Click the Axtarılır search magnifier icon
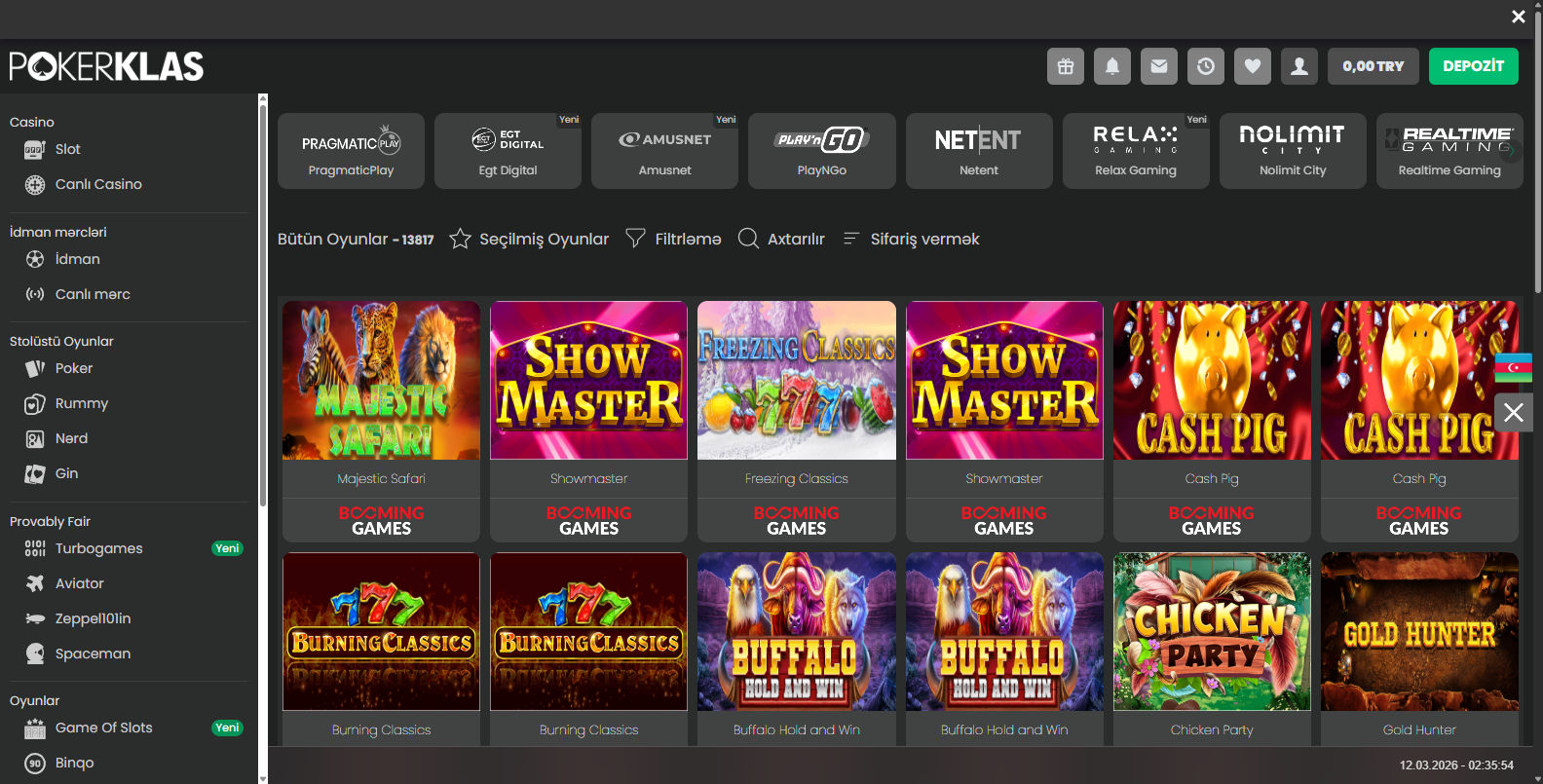1543x784 pixels. (748, 239)
